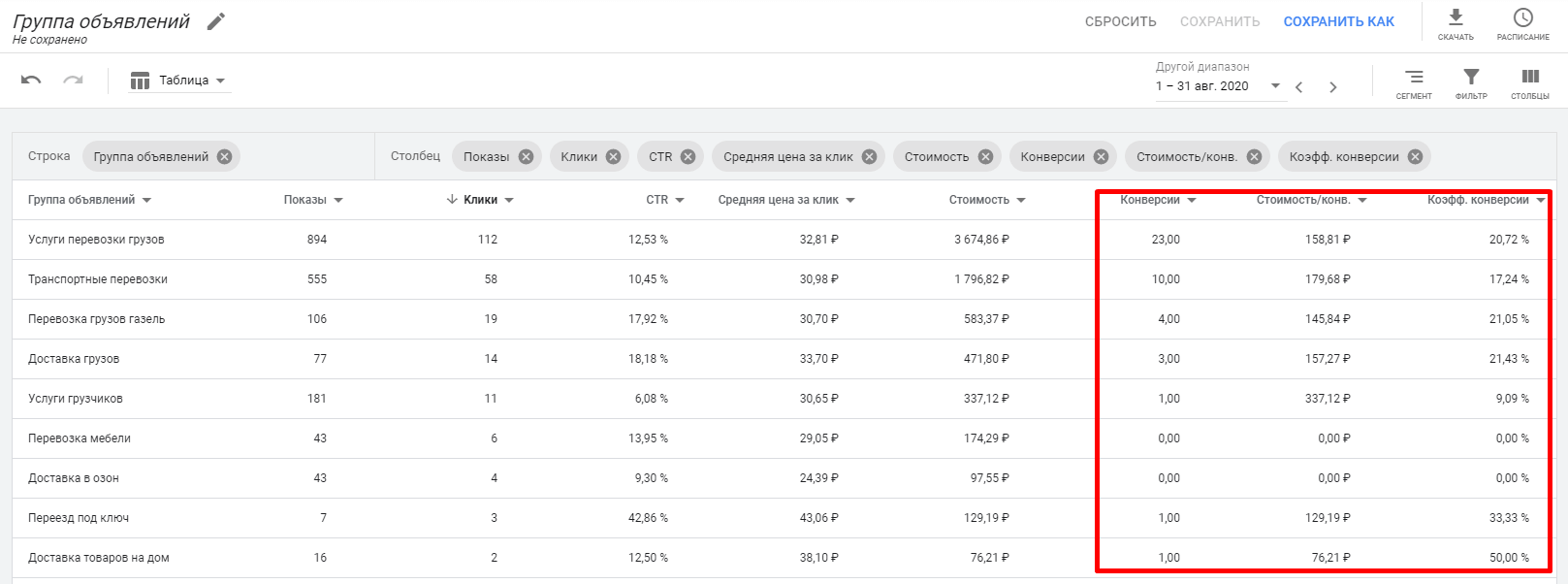Download the report via Скачать icon
The height and width of the screenshot is (584, 1568).
click(x=1456, y=24)
